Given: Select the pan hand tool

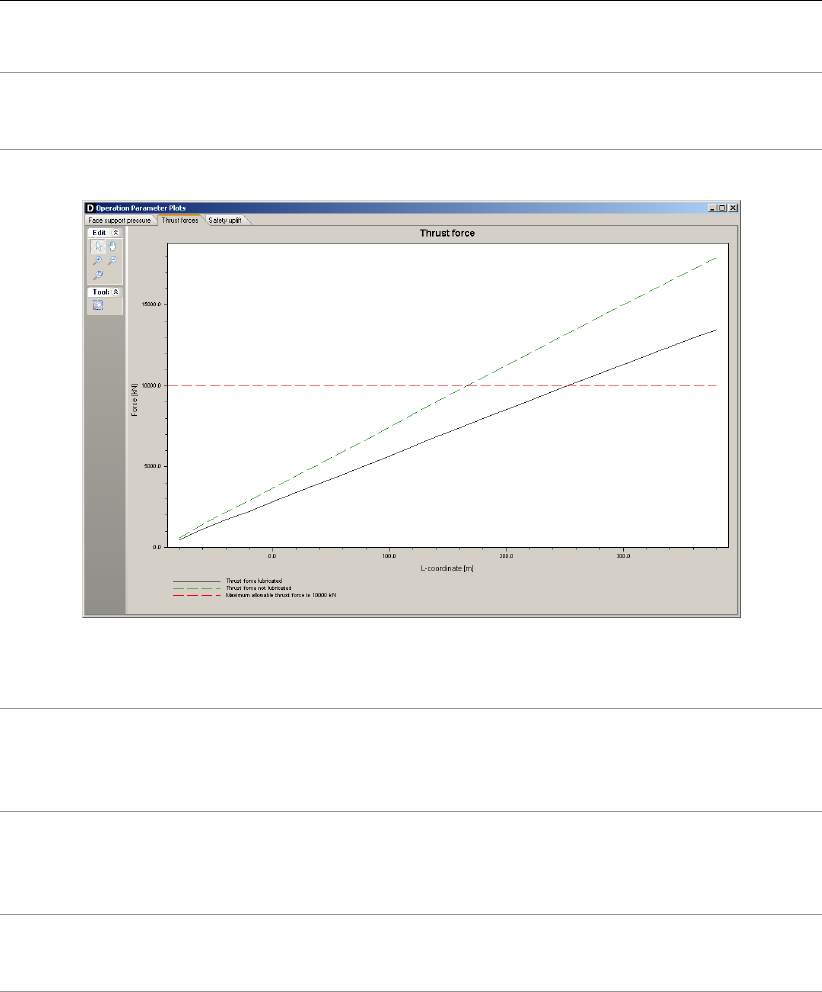Looking at the screenshot, I should coord(112,247).
